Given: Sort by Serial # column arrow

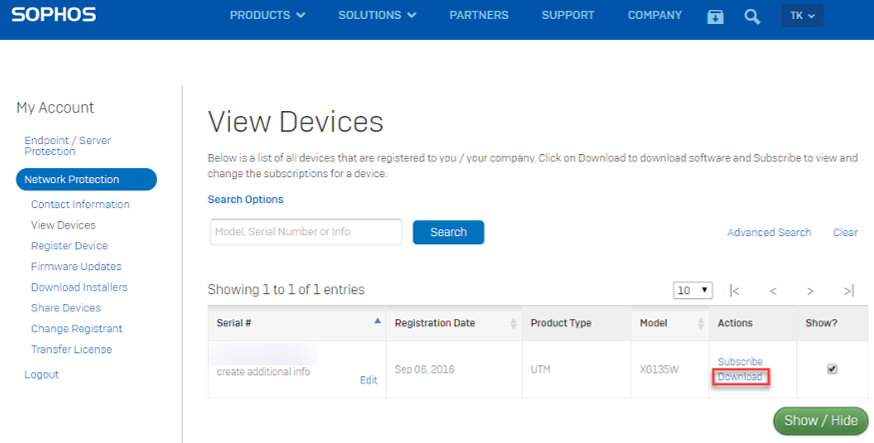Looking at the screenshot, I should pos(377,322).
